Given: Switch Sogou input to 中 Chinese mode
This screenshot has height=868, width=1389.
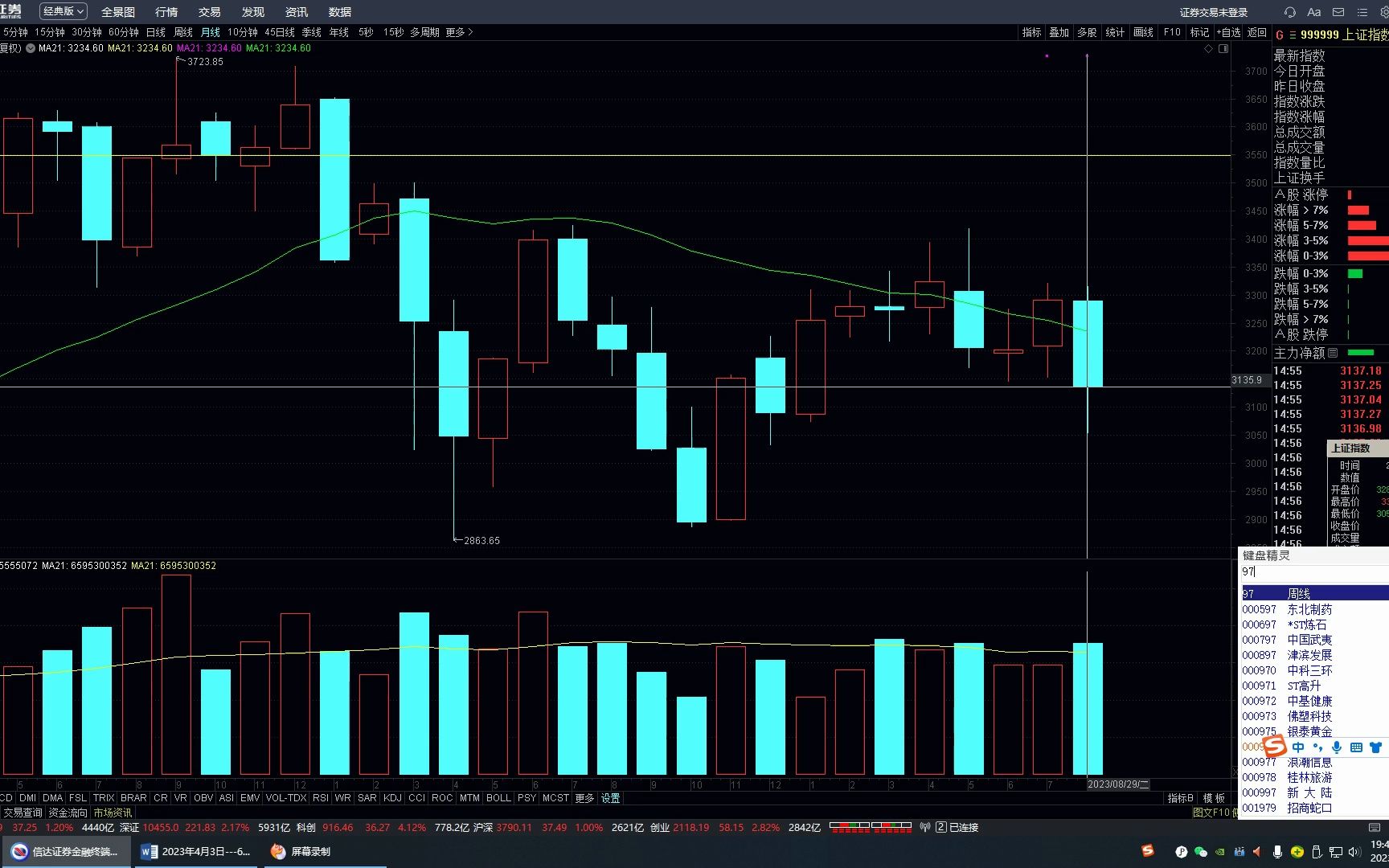Looking at the screenshot, I should 1298,747.
